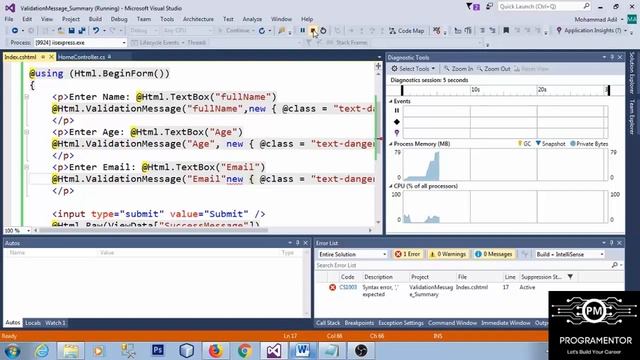Image resolution: width=640 pixels, height=360 pixels.
Task: Open the Select Tools dropdown
Action: tap(413, 69)
